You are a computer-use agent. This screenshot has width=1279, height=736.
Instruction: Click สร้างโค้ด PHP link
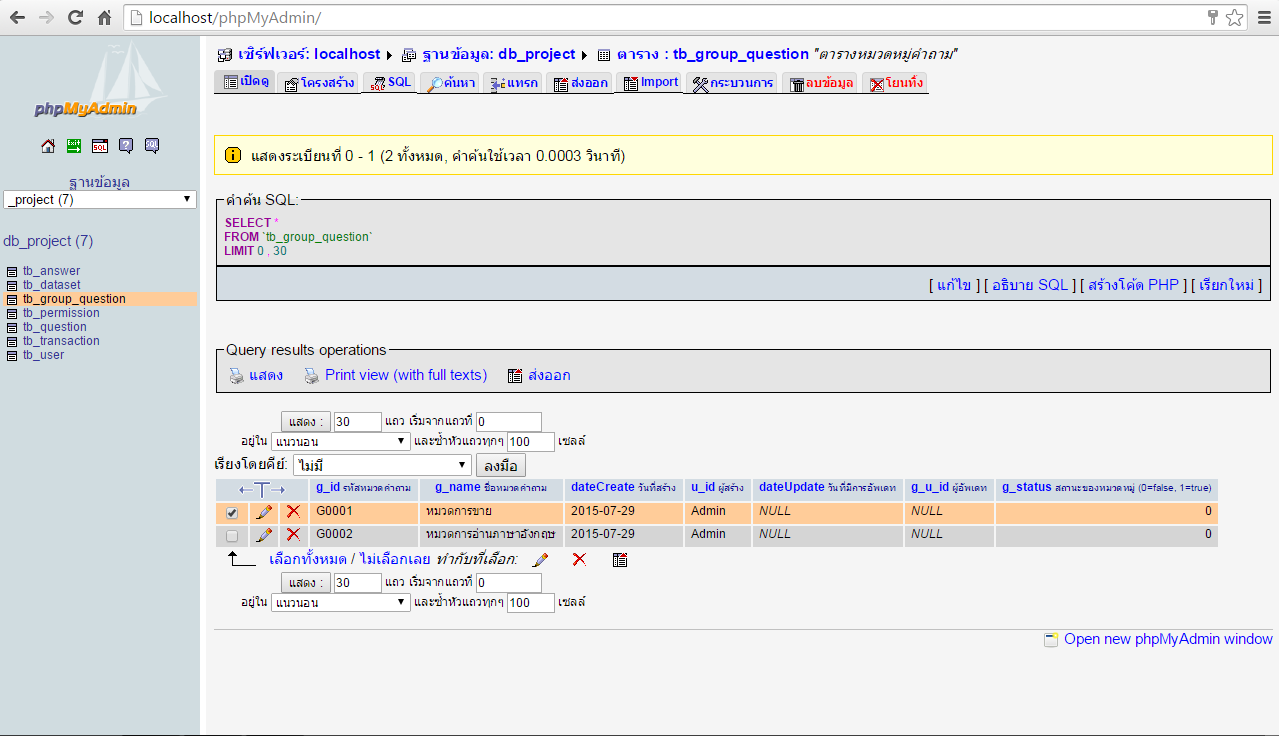point(1133,285)
